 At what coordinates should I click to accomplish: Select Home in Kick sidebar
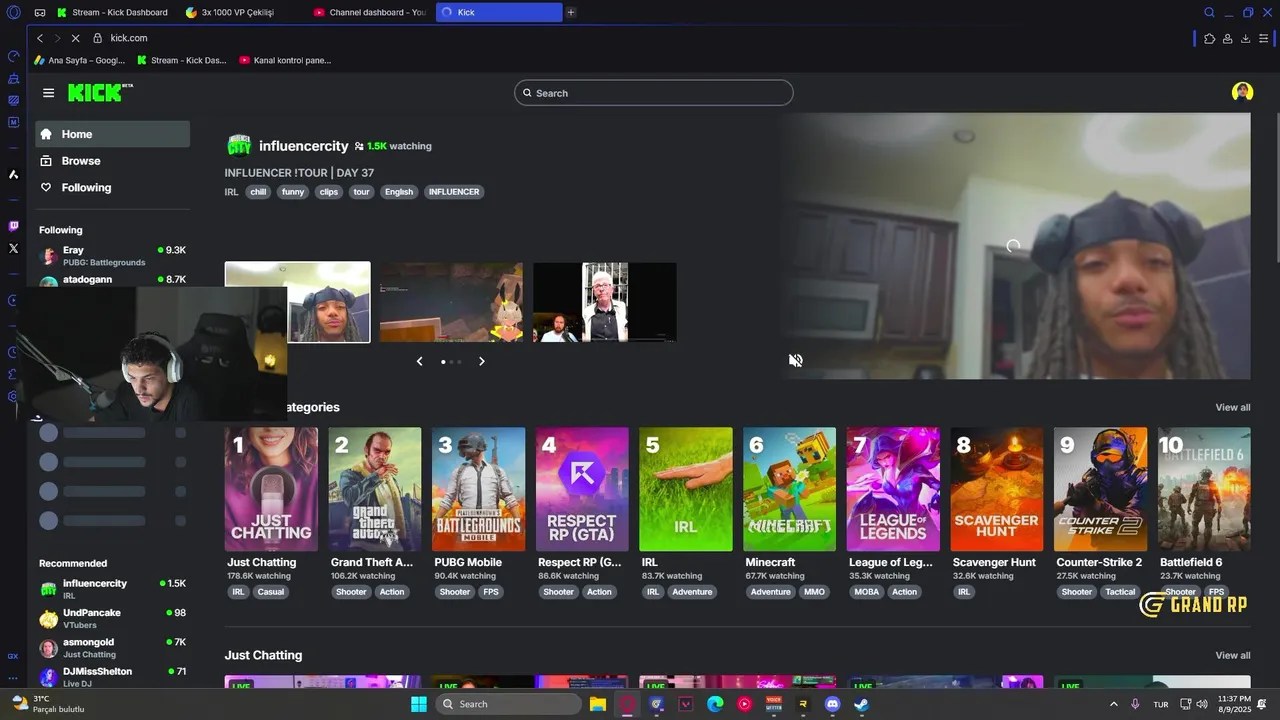click(x=112, y=134)
